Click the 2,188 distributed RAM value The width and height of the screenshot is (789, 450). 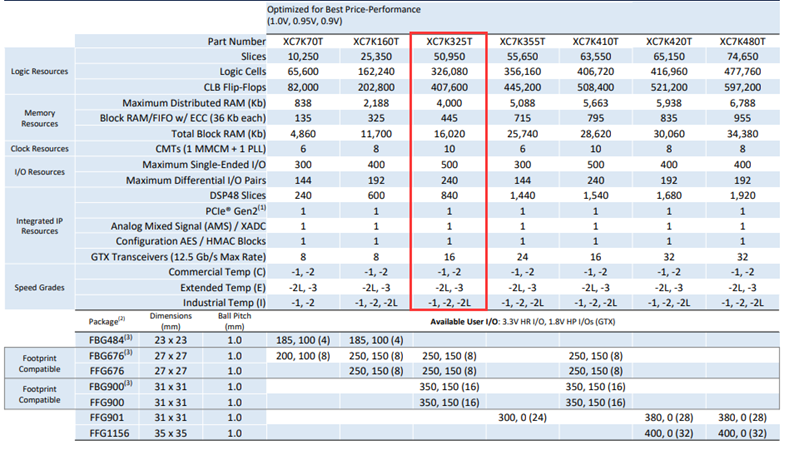(376, 103)
